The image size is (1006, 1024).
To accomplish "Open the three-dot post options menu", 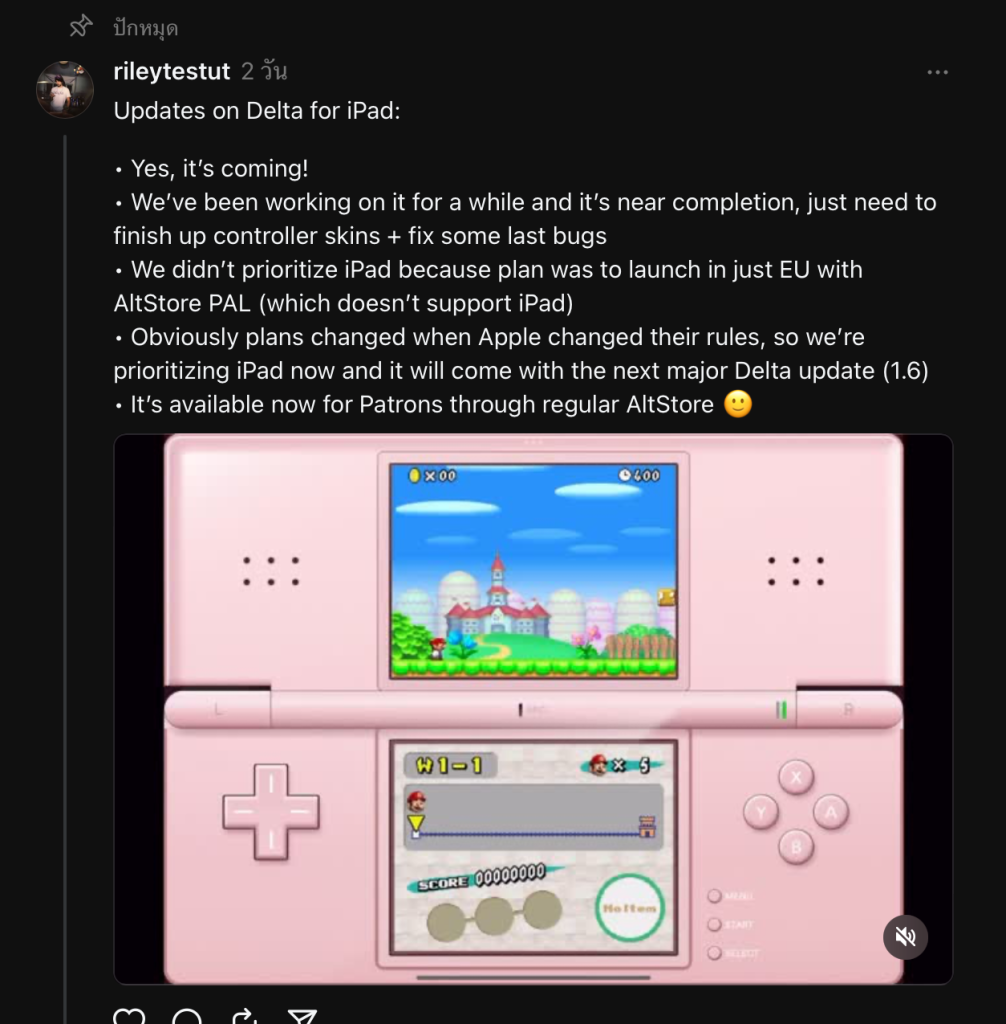I will pyautogui.click(x=937, y=72).
